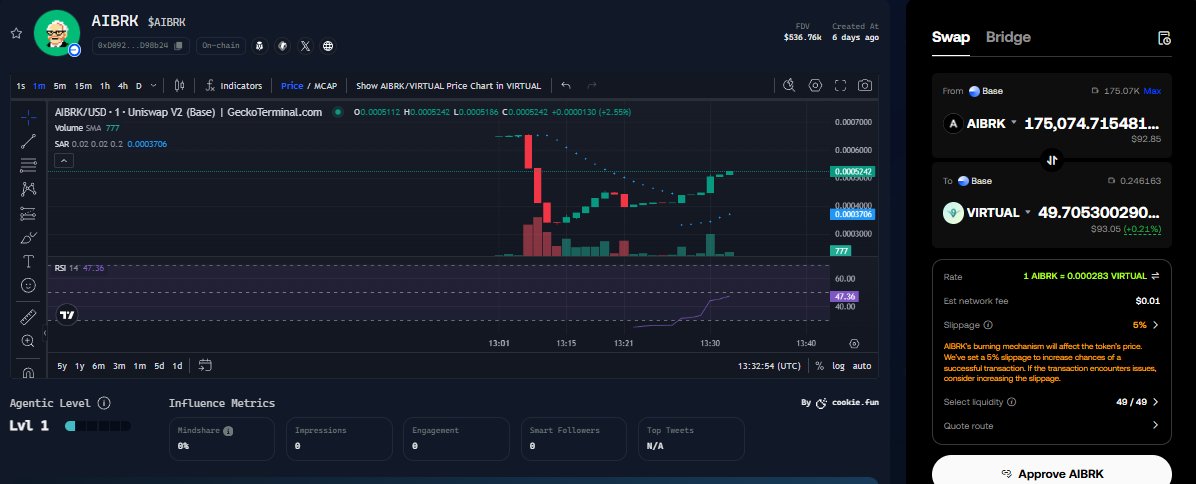Take a chart snapshot with camera icon
The height and width of the screenshot is (484, 1196).
tap(865, 85)
